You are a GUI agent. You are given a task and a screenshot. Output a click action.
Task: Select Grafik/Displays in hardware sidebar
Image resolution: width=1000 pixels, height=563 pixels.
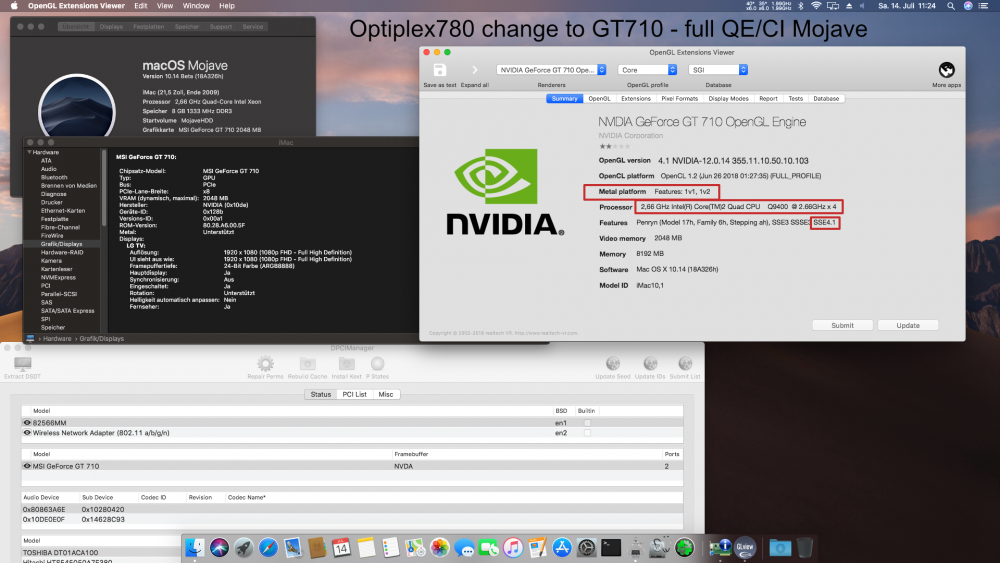(x=62, y=244)
